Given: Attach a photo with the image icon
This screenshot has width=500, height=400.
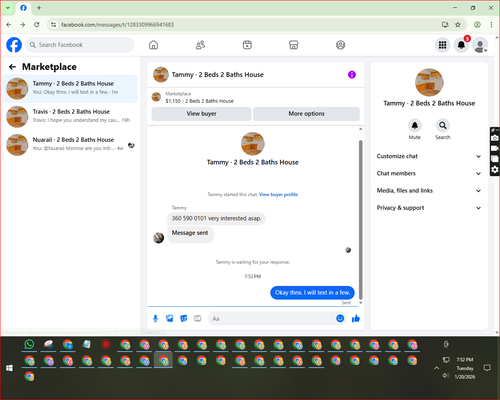Looking at the screenshot, I should (170, 319).
